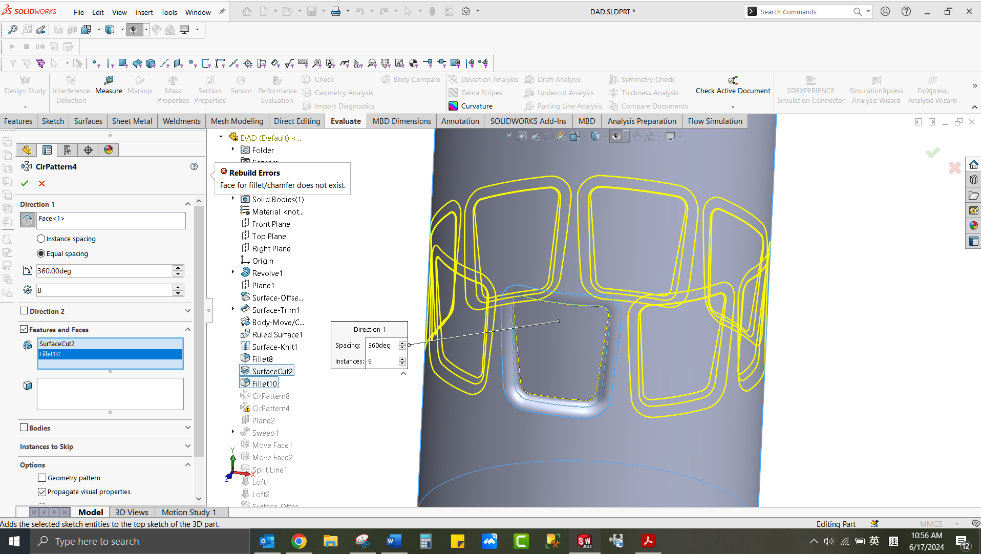Image resolution: width=981 pixels, height=555 pixels.
Task: Switch to the ConfigurationManager tab
Action: point(68,150)
